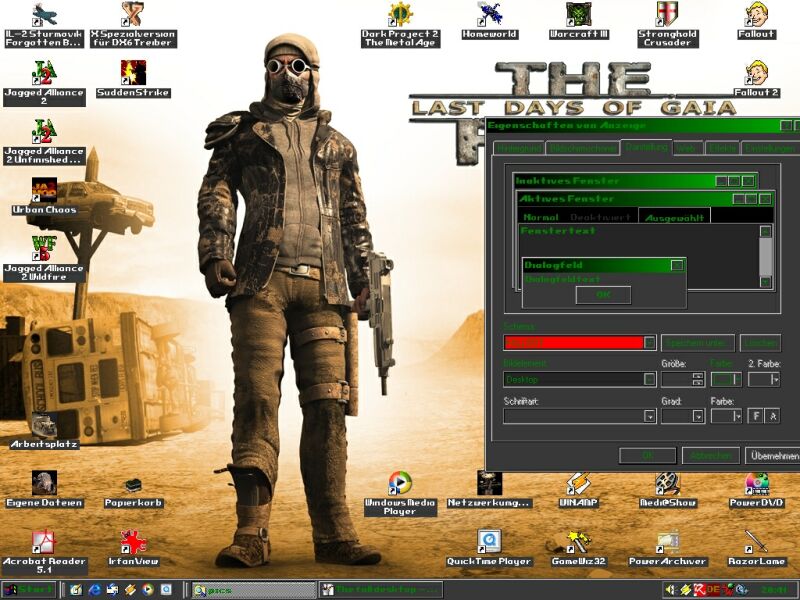800x600 pixels.
Task: Open the Windows Media Player desktop shortcut
Action: [x=400, y=493]
